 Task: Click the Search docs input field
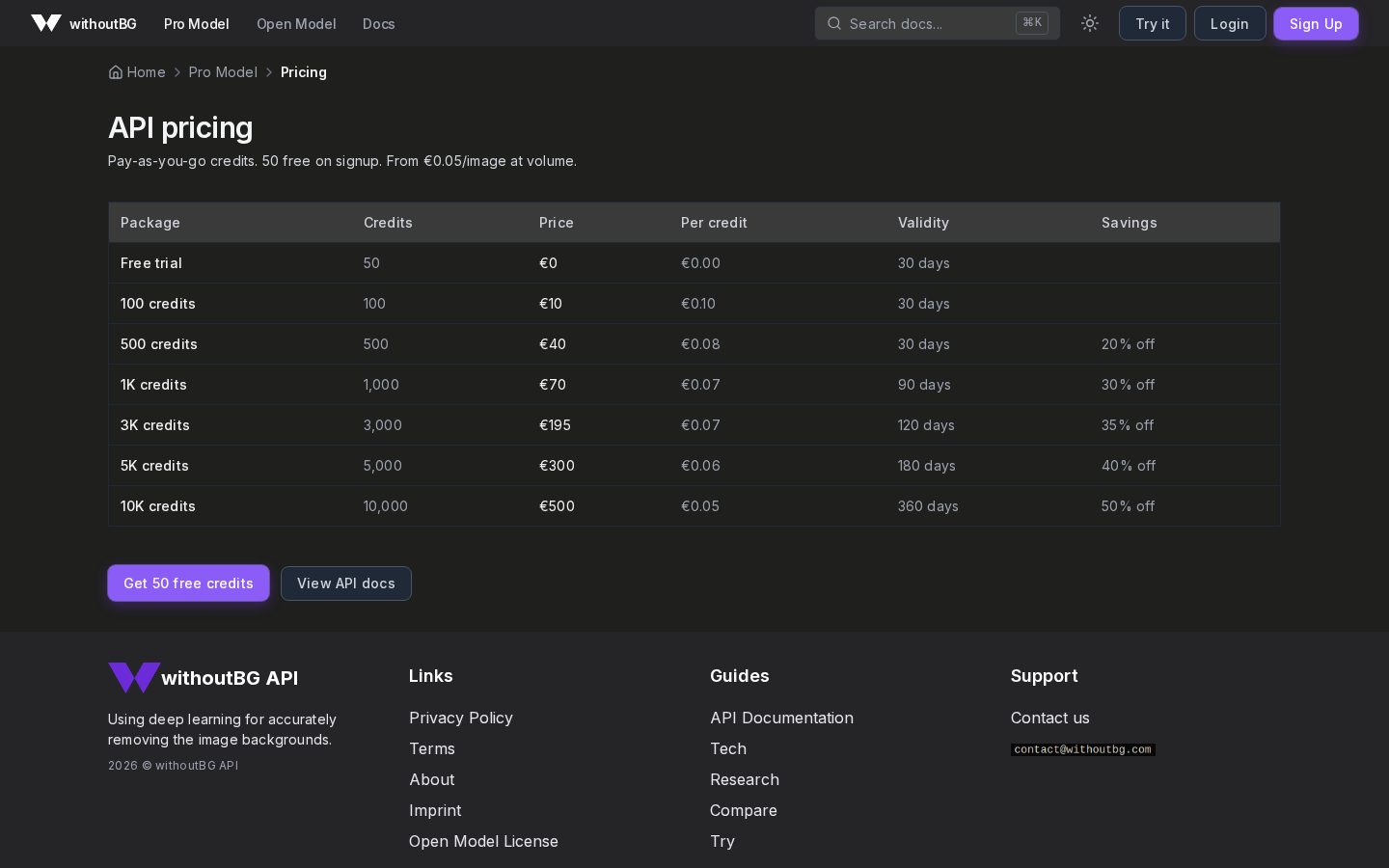pyautogui.click(x=938, y=23)
